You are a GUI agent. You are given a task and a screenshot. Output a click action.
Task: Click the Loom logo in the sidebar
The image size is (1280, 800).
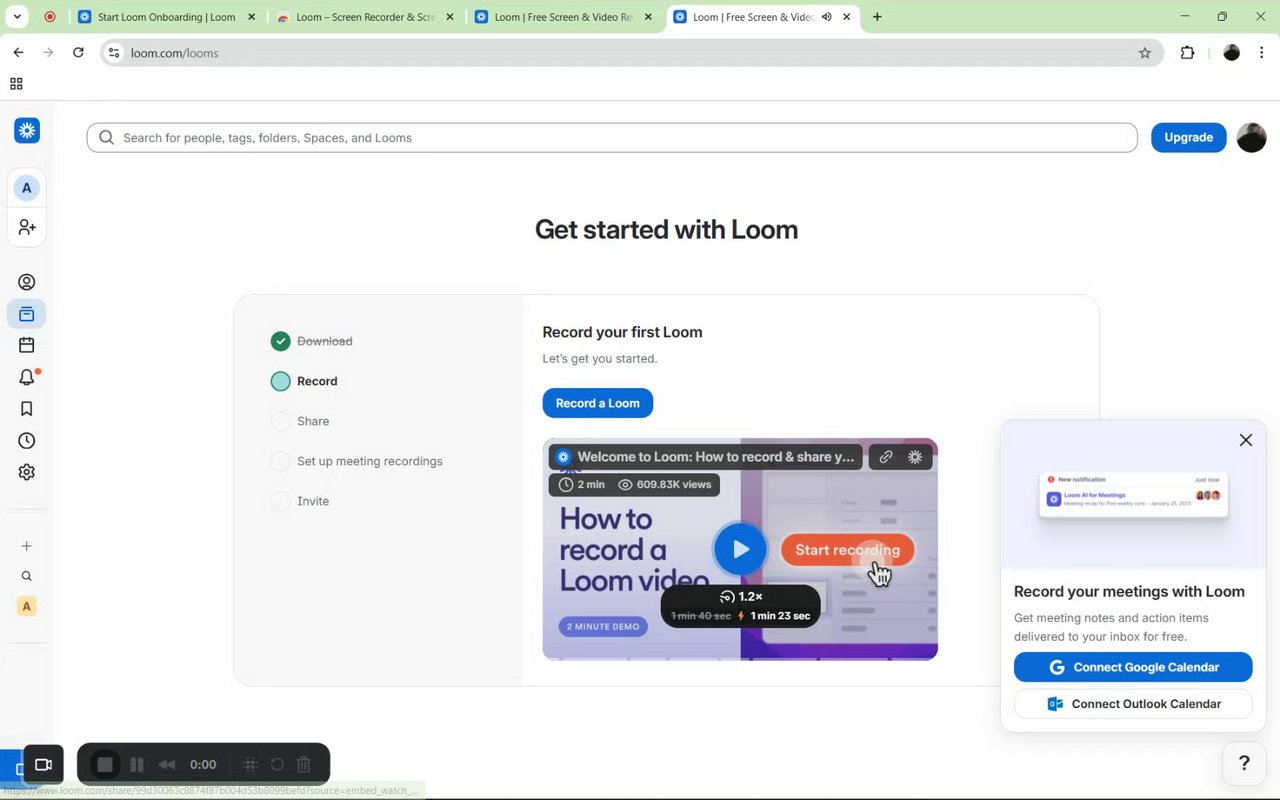pyautogui.click(x=27, y=130)
